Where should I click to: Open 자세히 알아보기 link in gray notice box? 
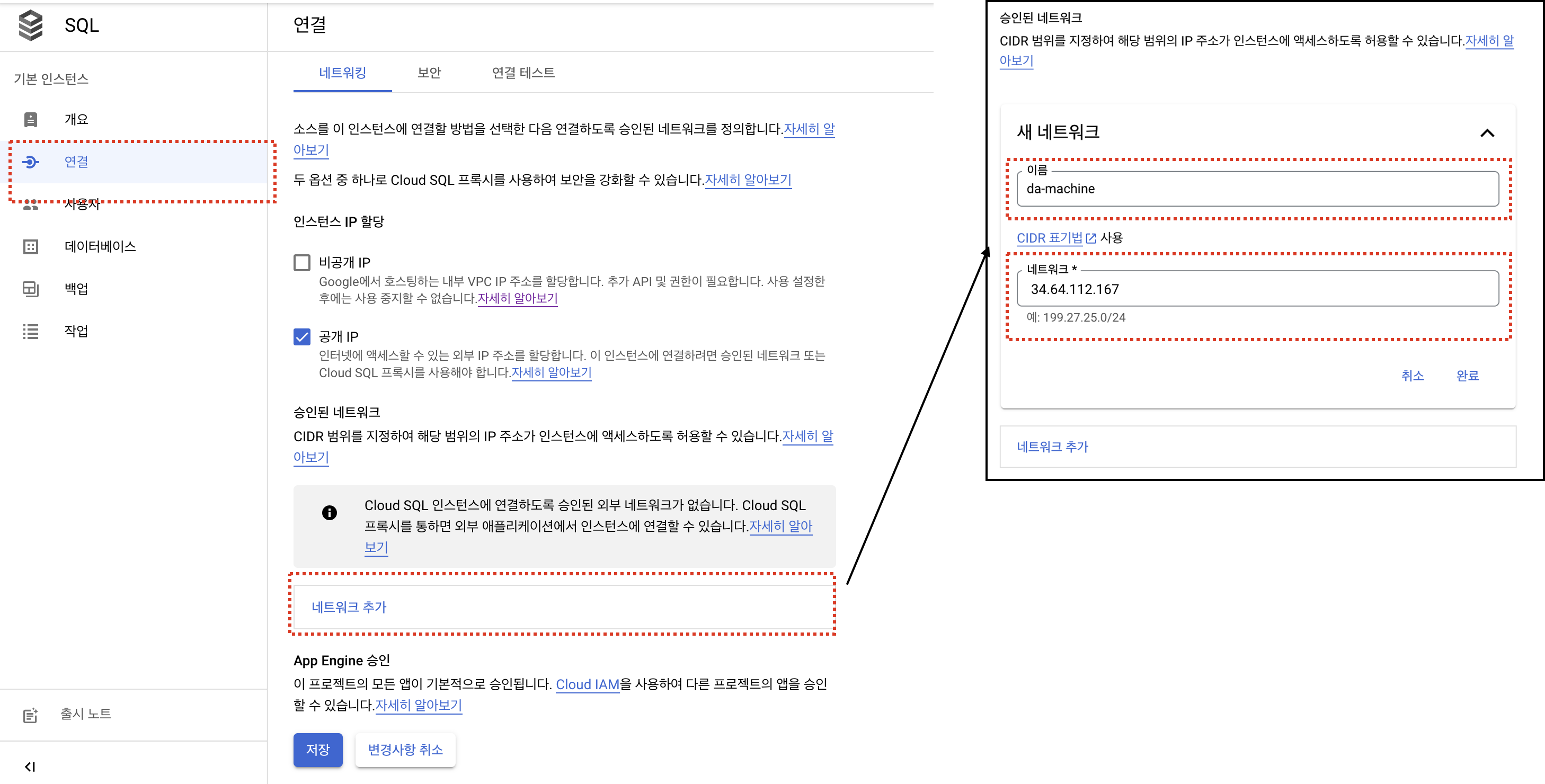pyautogui.click(x=780, y=526)
